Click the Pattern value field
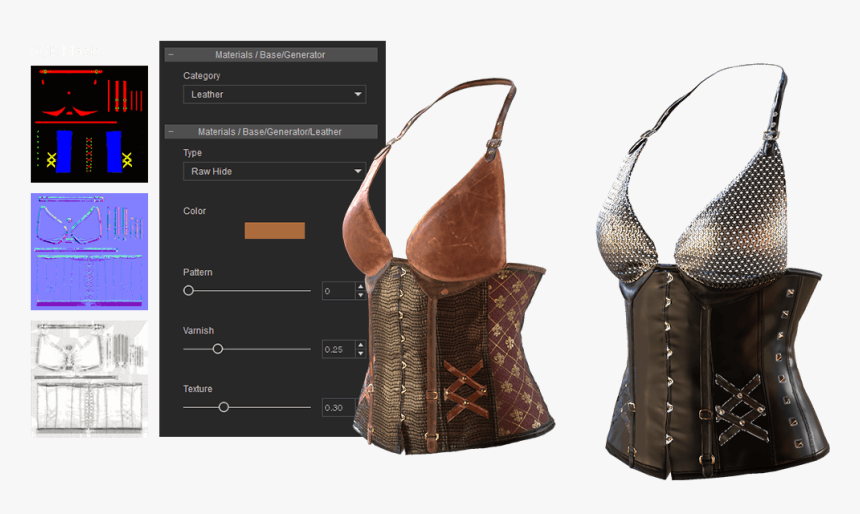This screenshot has width=860, height=514. click(x=339, y=291)
